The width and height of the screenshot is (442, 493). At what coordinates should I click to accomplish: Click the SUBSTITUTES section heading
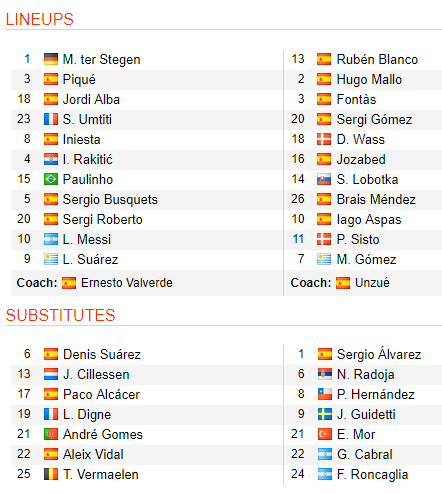(x=60, y=315)
